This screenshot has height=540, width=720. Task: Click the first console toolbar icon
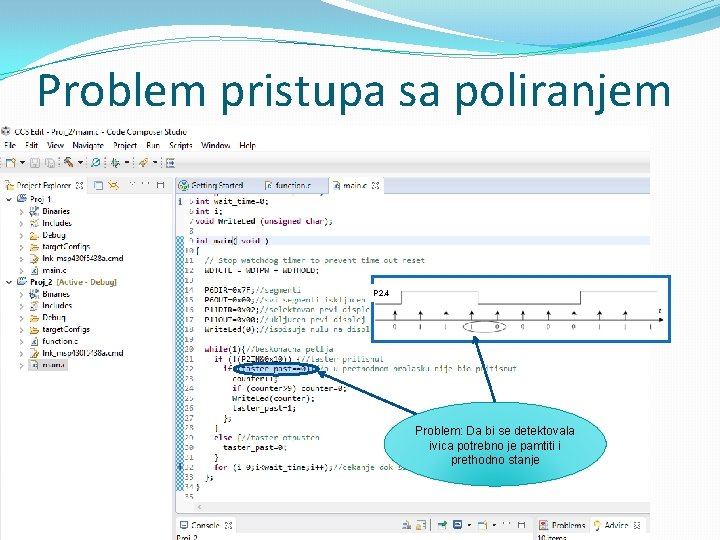pyautogui.click(x=406, y=524)
